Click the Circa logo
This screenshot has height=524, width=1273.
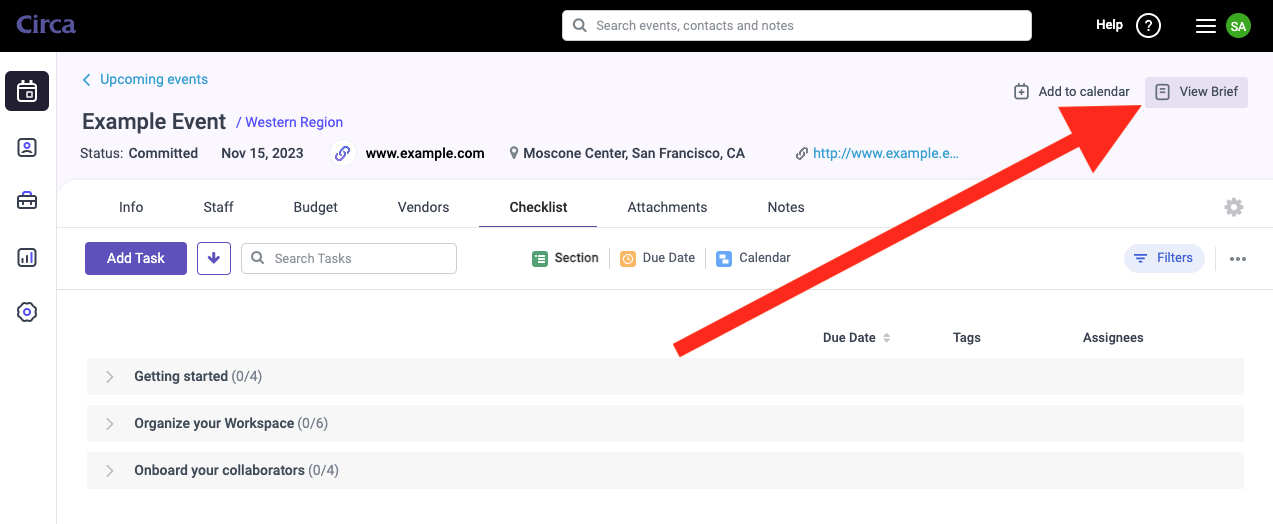point(46,24)
